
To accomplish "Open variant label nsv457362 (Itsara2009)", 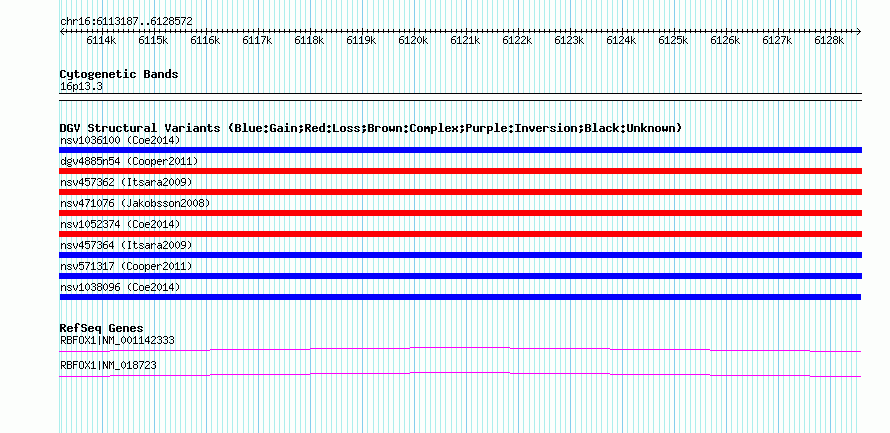I will click(126, 182).
